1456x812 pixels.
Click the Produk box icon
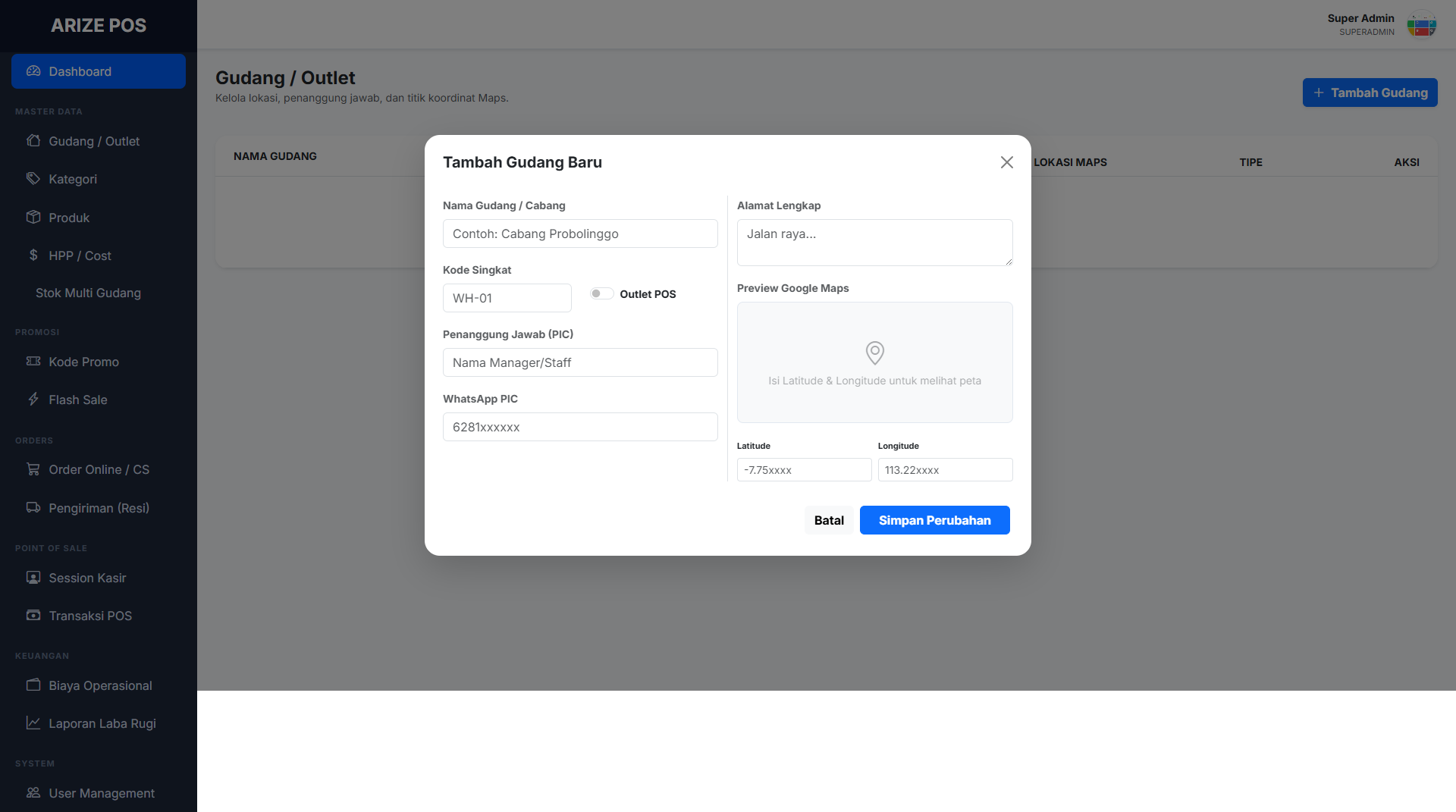click(33, 218)
